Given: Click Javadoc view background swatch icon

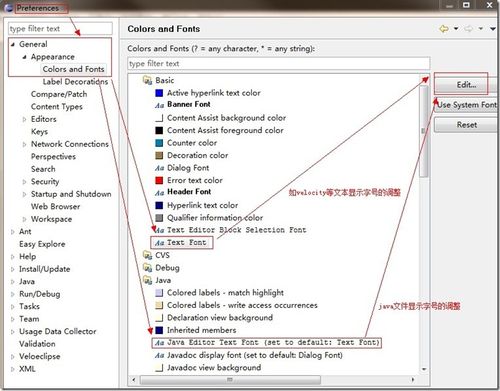Looking at the screenshot, I should click(159, 368).
